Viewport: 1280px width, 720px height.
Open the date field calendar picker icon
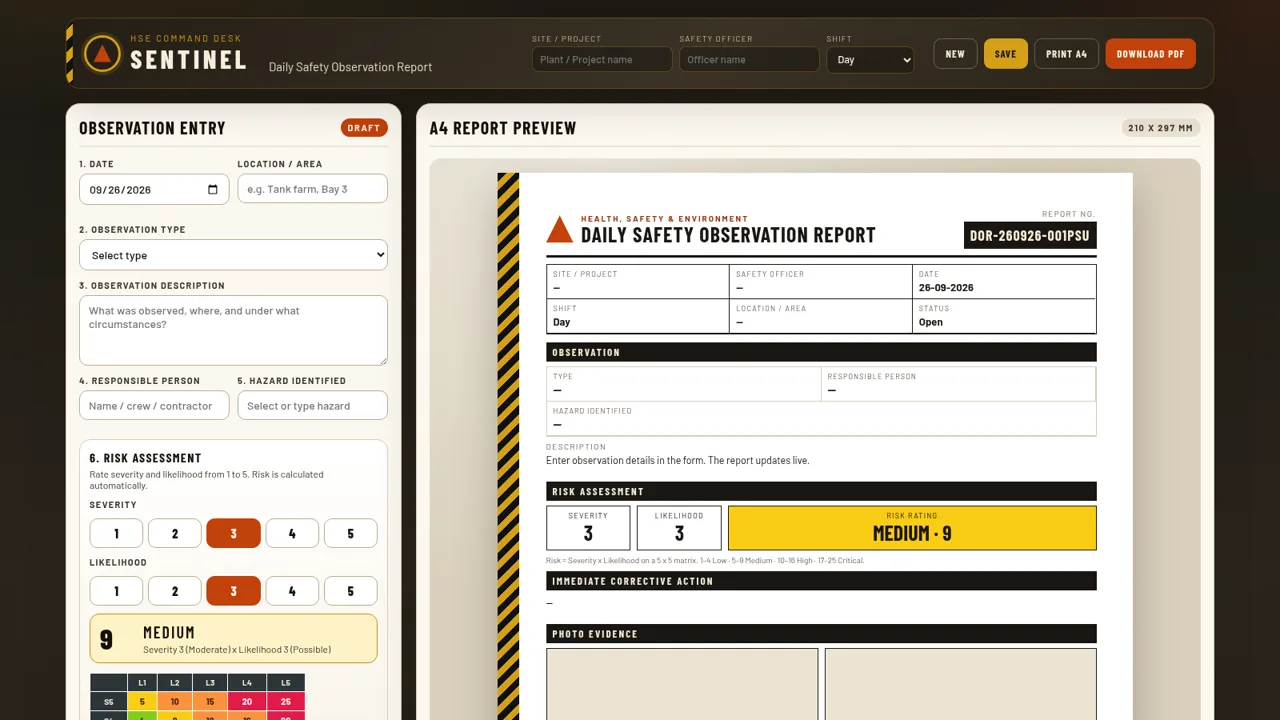(x=213, y=189)
